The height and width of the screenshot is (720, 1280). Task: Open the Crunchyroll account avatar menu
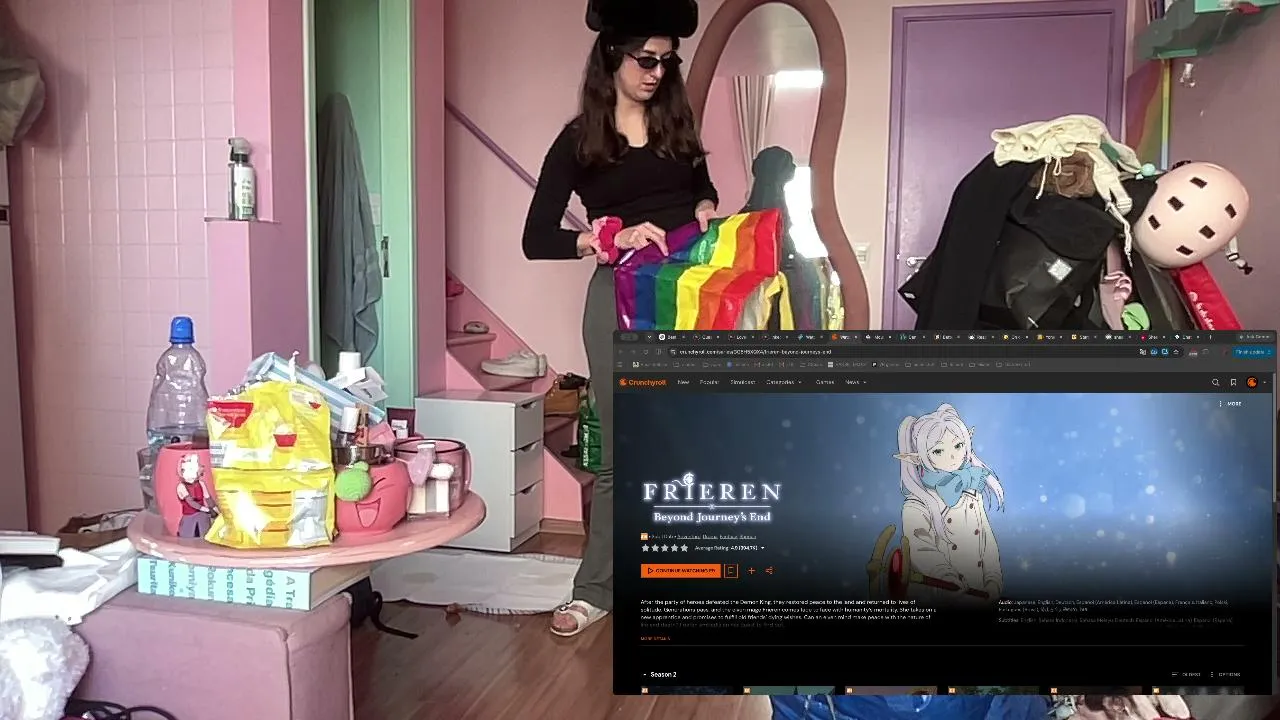click(x=1252, y=382)
